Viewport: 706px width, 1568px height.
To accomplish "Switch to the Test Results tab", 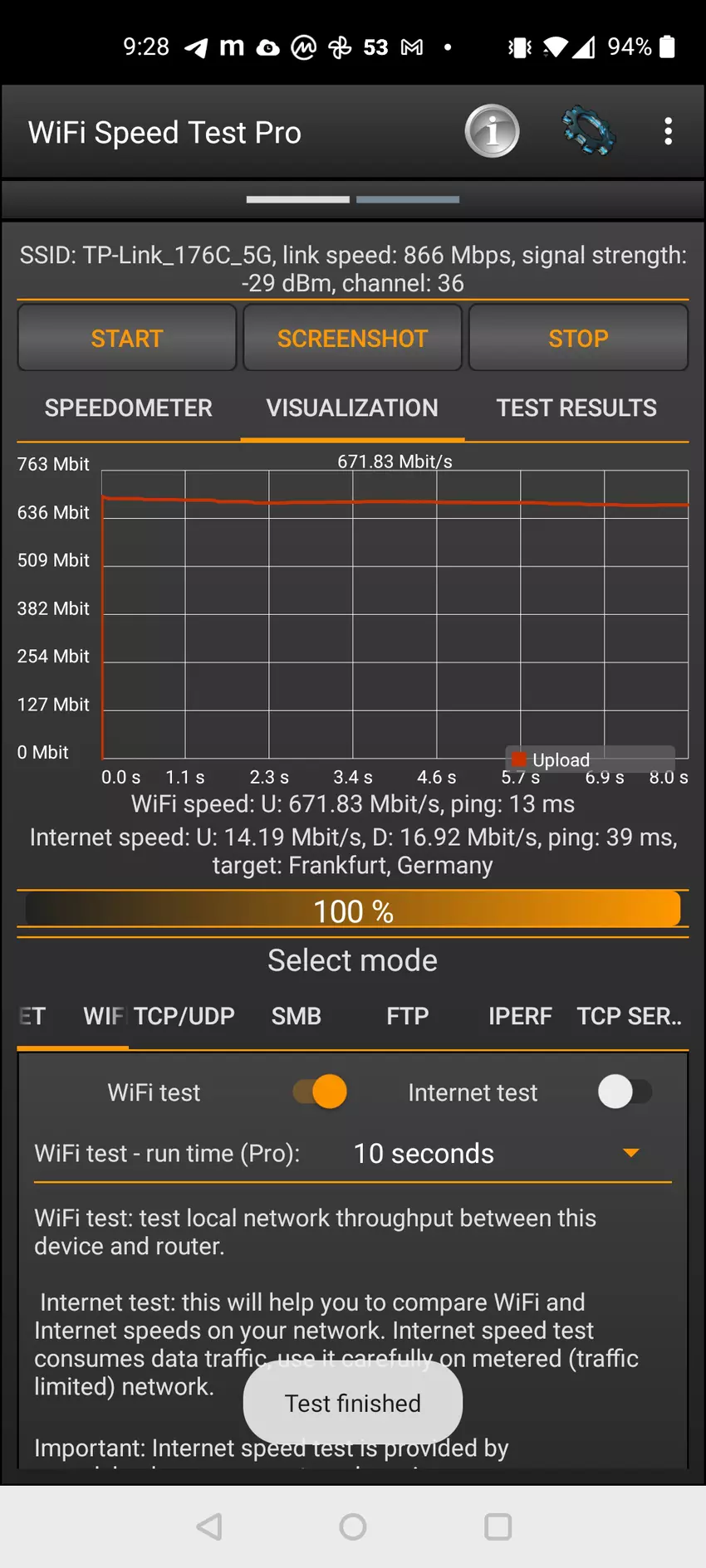I will [576, 408].
